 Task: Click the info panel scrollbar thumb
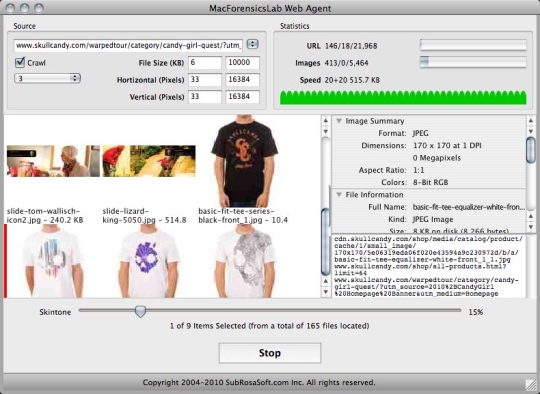pyautogui.click(x=531, y=150)
